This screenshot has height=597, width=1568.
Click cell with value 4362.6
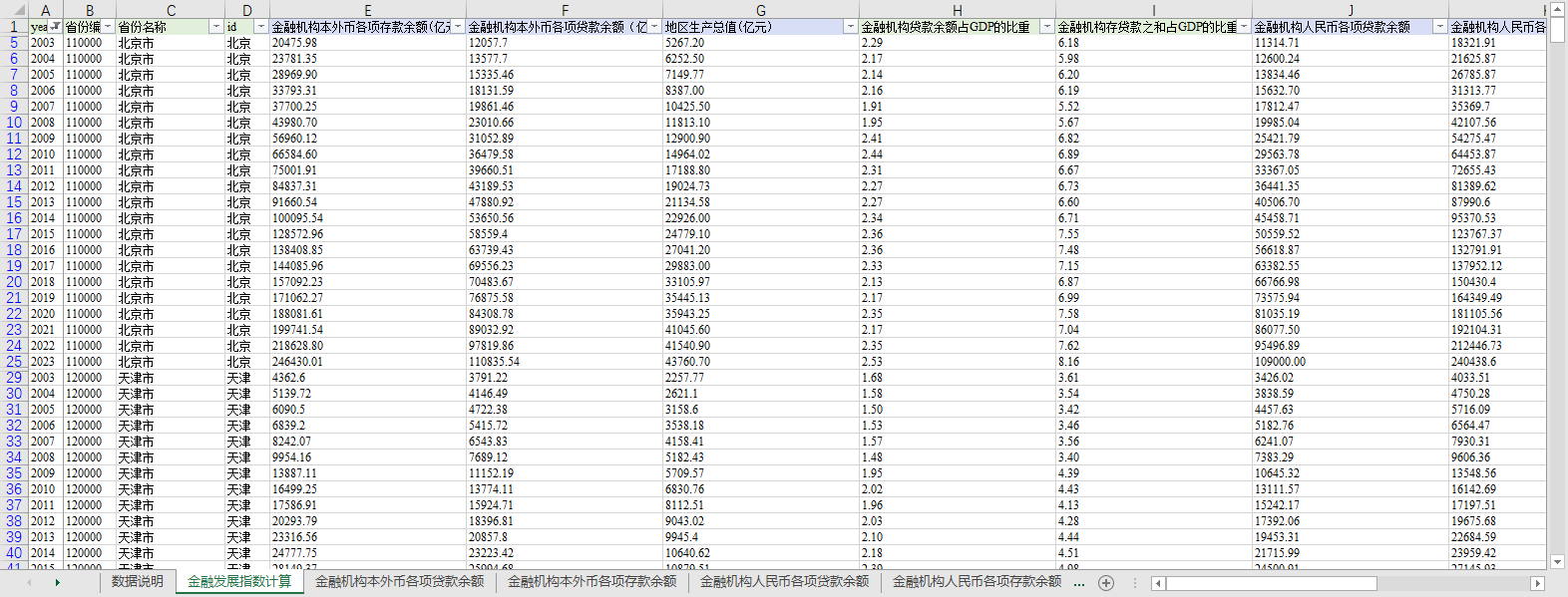click(367, 378)
